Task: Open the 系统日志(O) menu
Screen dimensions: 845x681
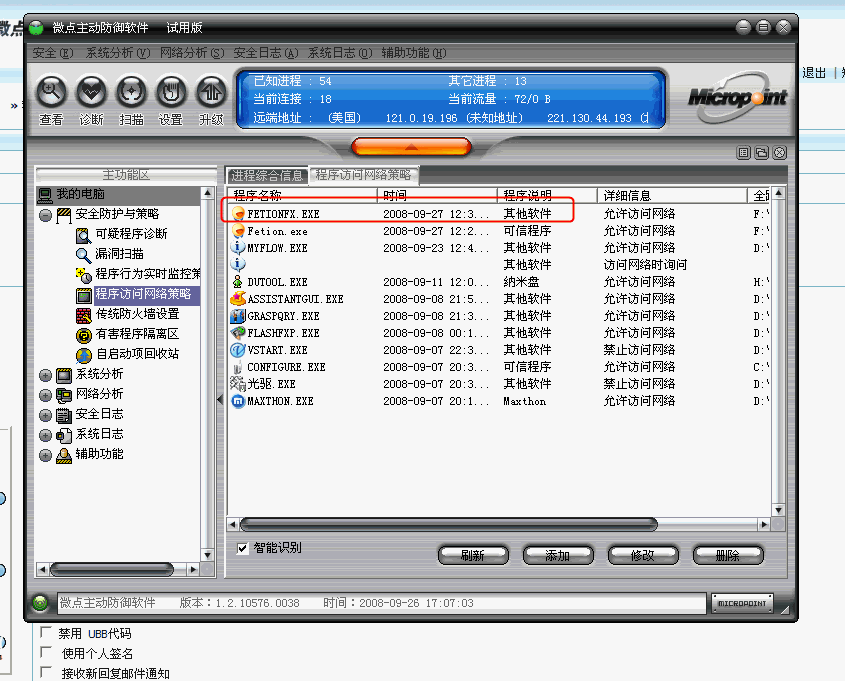Action: pyautogui.click(x=340, y=53)
